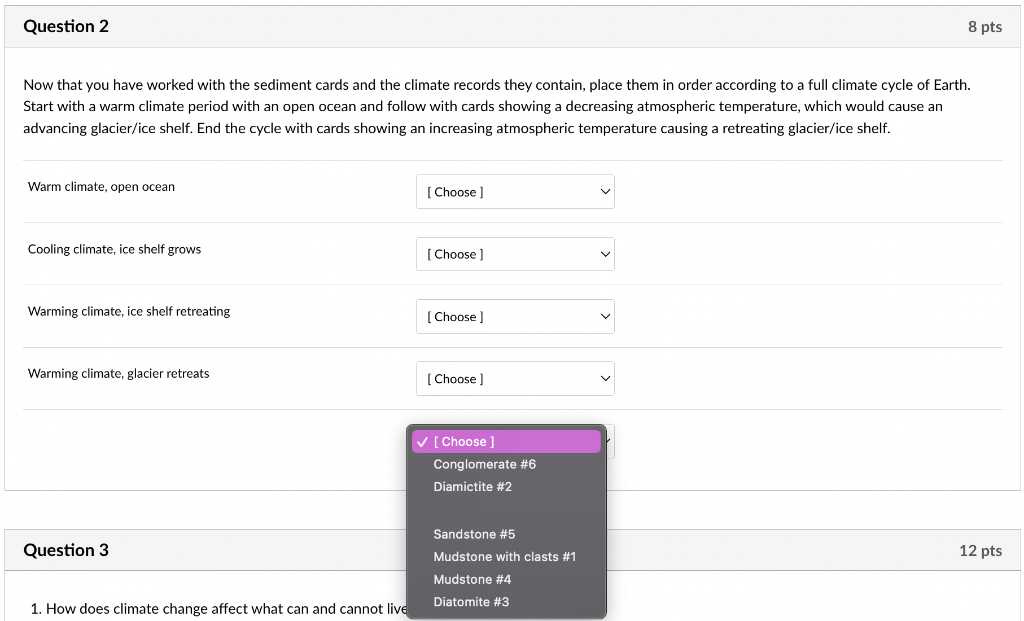Select Diatomite #3 at the list bottom
The width and height of the screenshot is (1024, 621).
coord(470,602)
